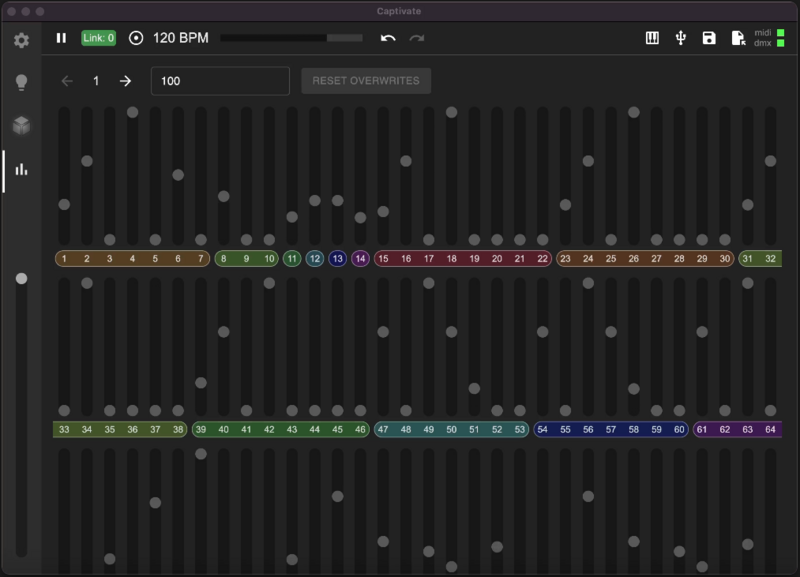Select channel label 50 in teal group

click(452, 430)
